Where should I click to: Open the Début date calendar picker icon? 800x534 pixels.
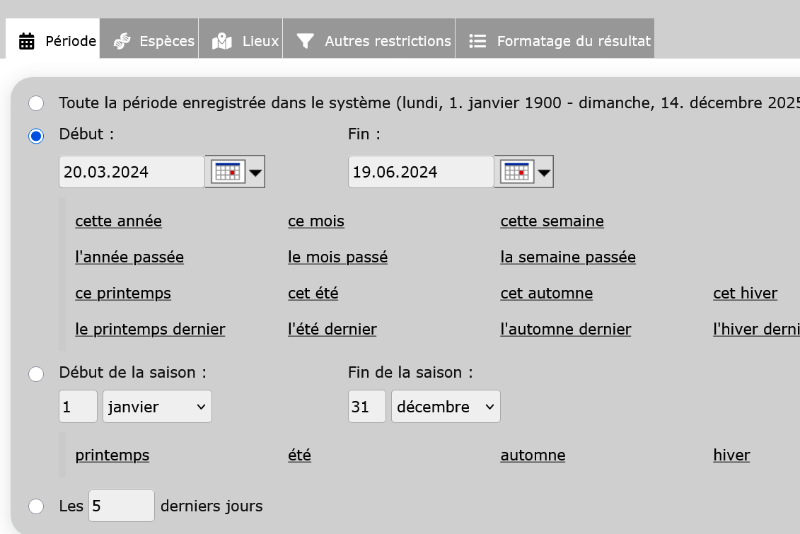tap(228, 172)
